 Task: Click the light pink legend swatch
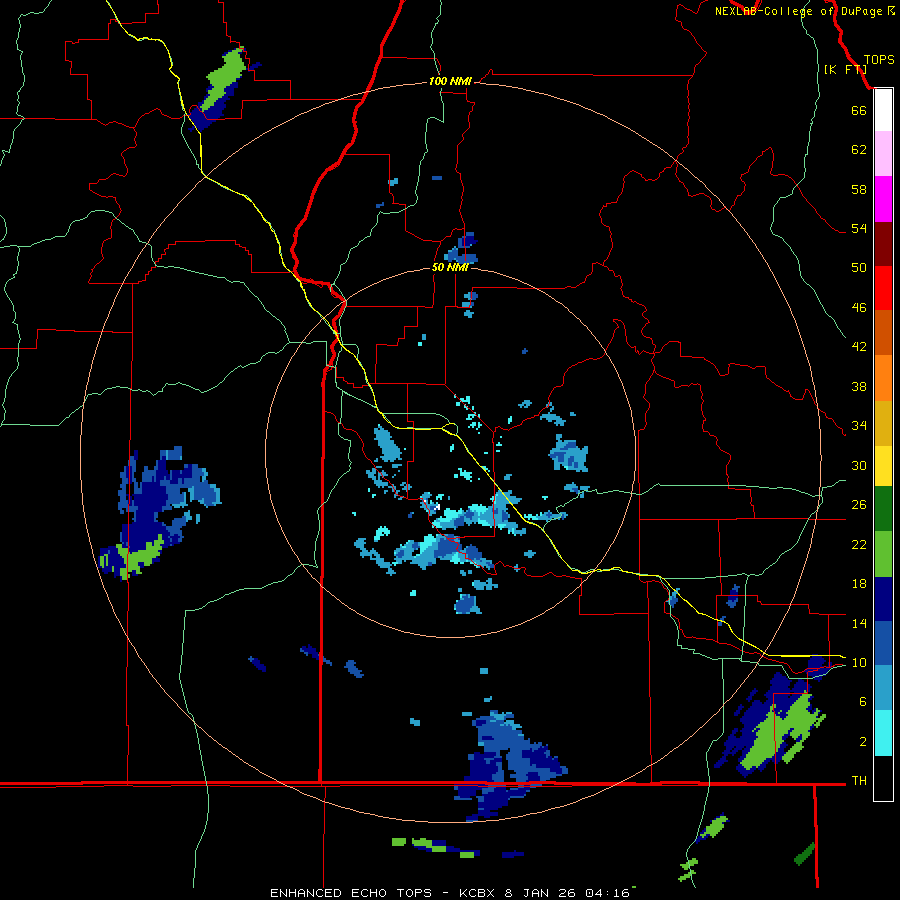(x=883, y=153)
